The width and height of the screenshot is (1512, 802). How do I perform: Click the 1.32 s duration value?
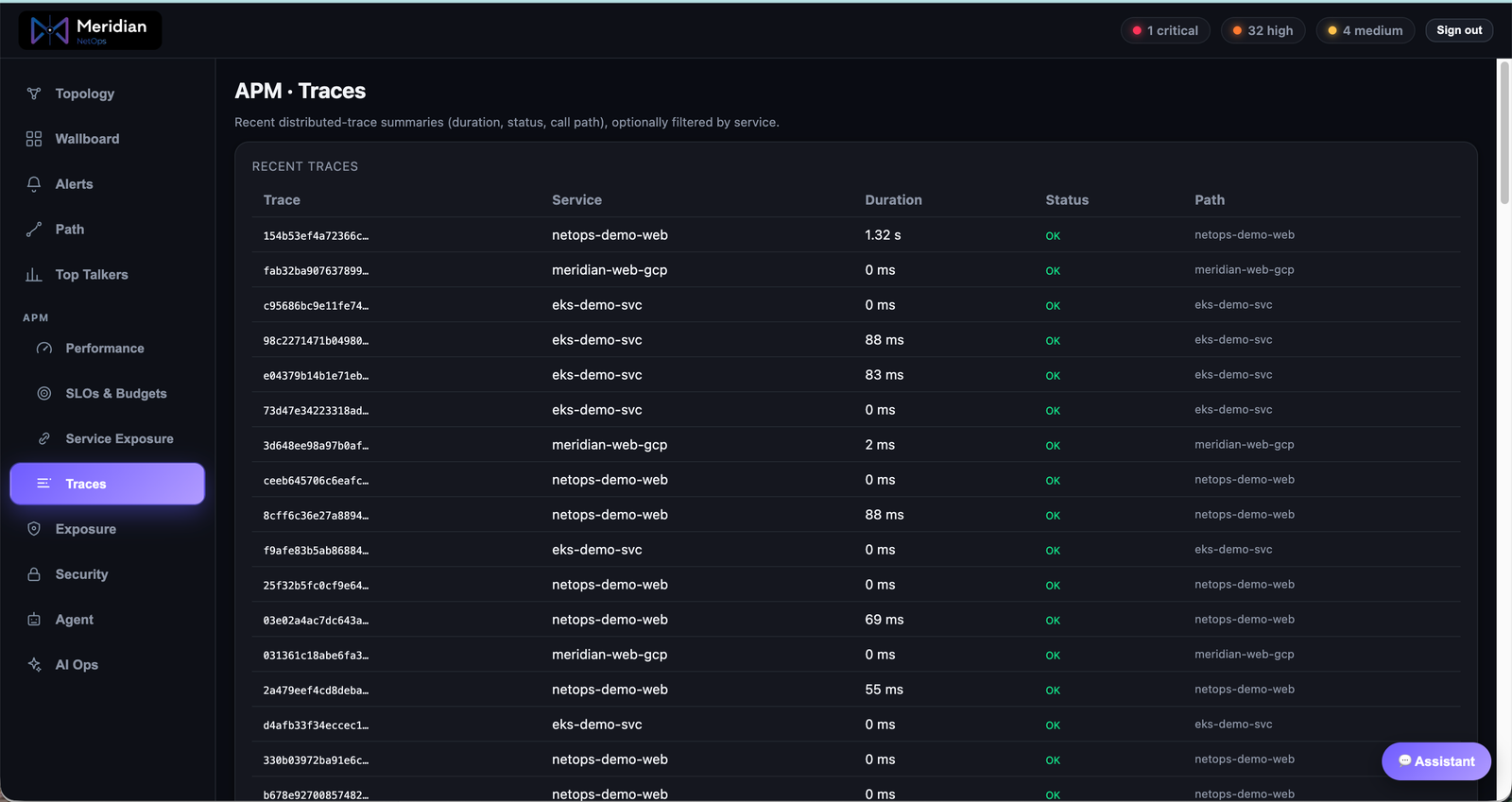[x=883, y=235]
